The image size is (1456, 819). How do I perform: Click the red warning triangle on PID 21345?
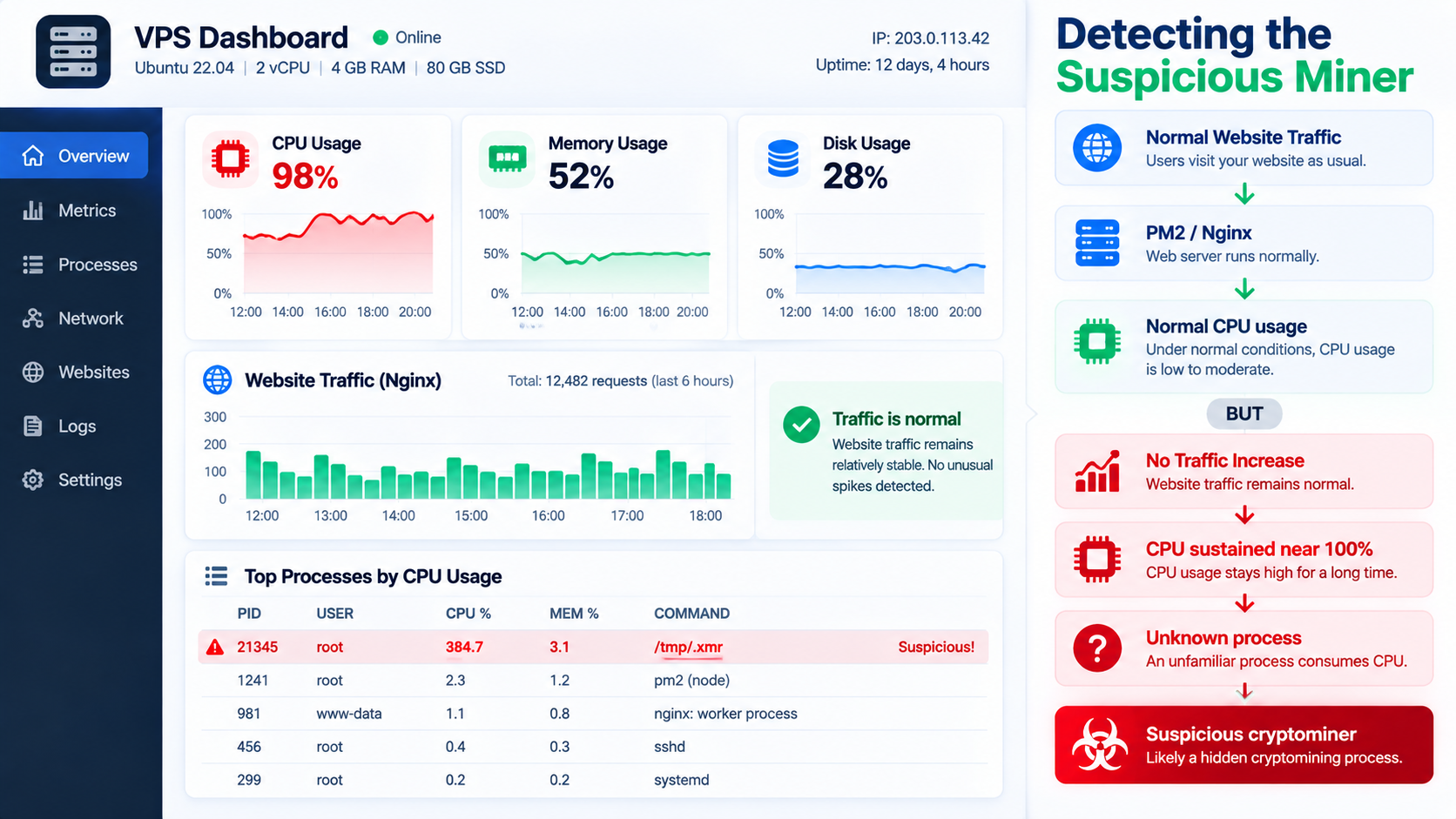215,648
